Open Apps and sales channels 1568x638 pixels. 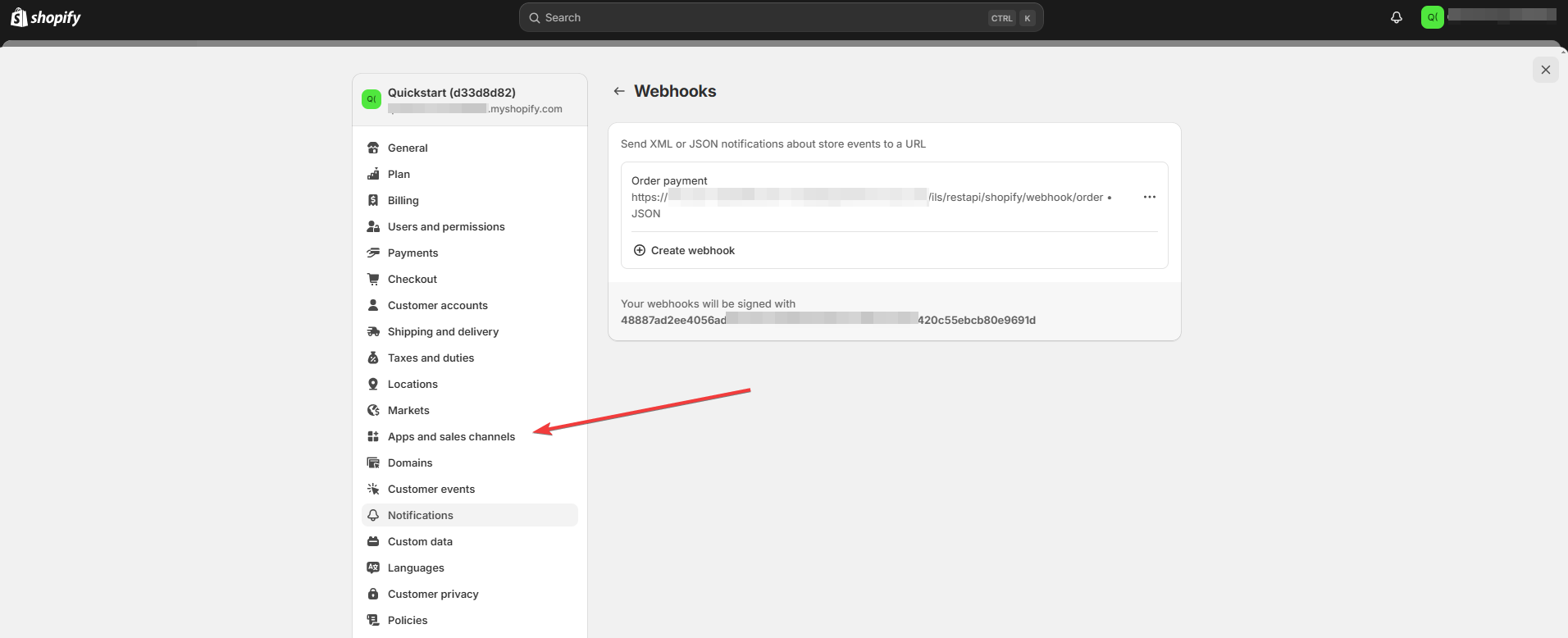point(451,436)
